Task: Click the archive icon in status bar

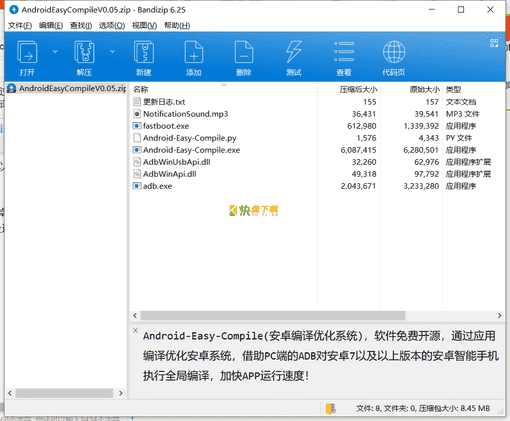Action: click(x=331, y=408)
